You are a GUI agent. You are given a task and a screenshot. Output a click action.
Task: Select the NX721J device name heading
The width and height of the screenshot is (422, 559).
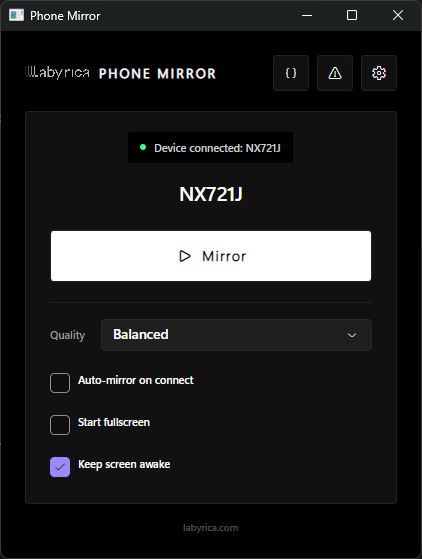click(x=211, y=194)
